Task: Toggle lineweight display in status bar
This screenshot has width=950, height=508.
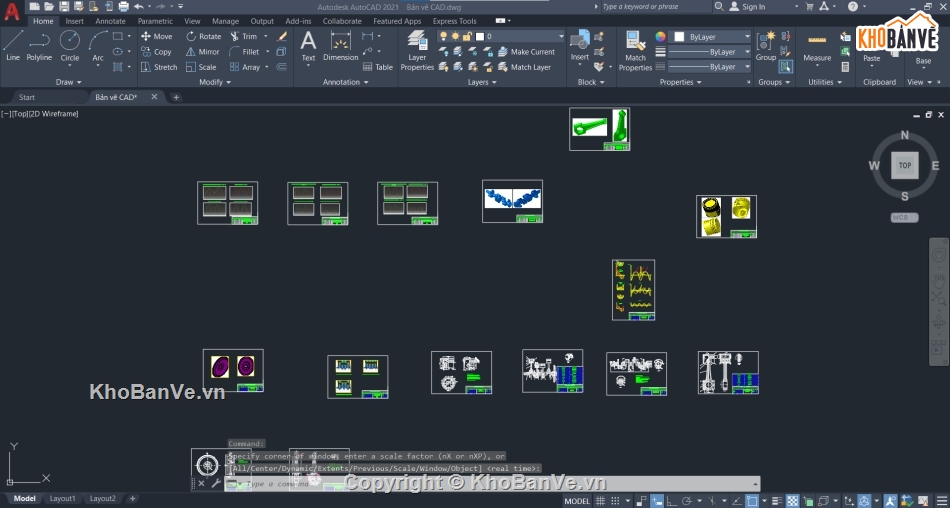Action: coord(777,501)
